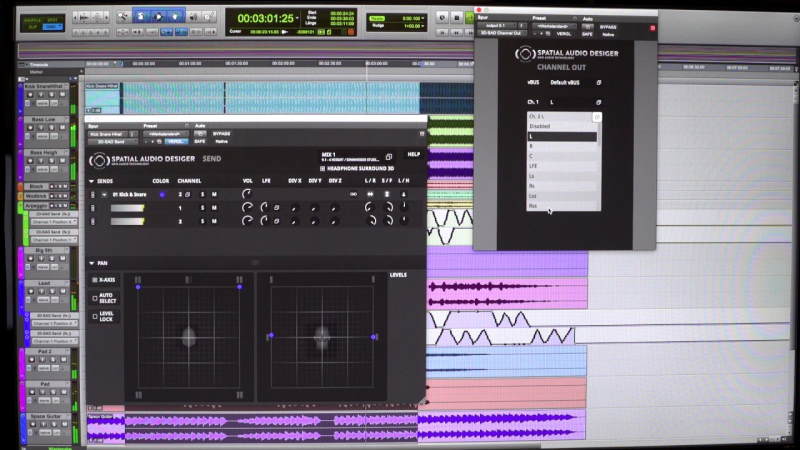Select the Selector tool in toolbar

click(158, 17)
